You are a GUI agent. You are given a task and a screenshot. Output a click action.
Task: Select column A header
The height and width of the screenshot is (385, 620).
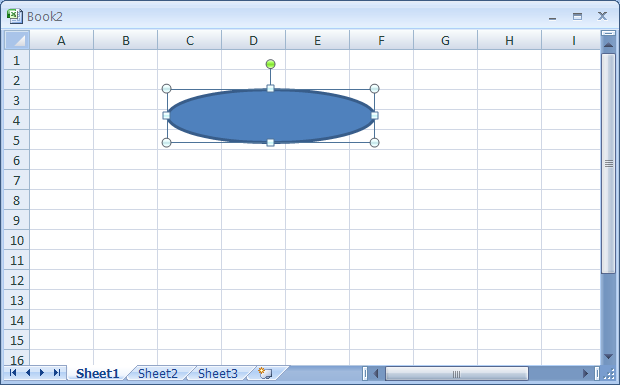click(x=61, y=40)
